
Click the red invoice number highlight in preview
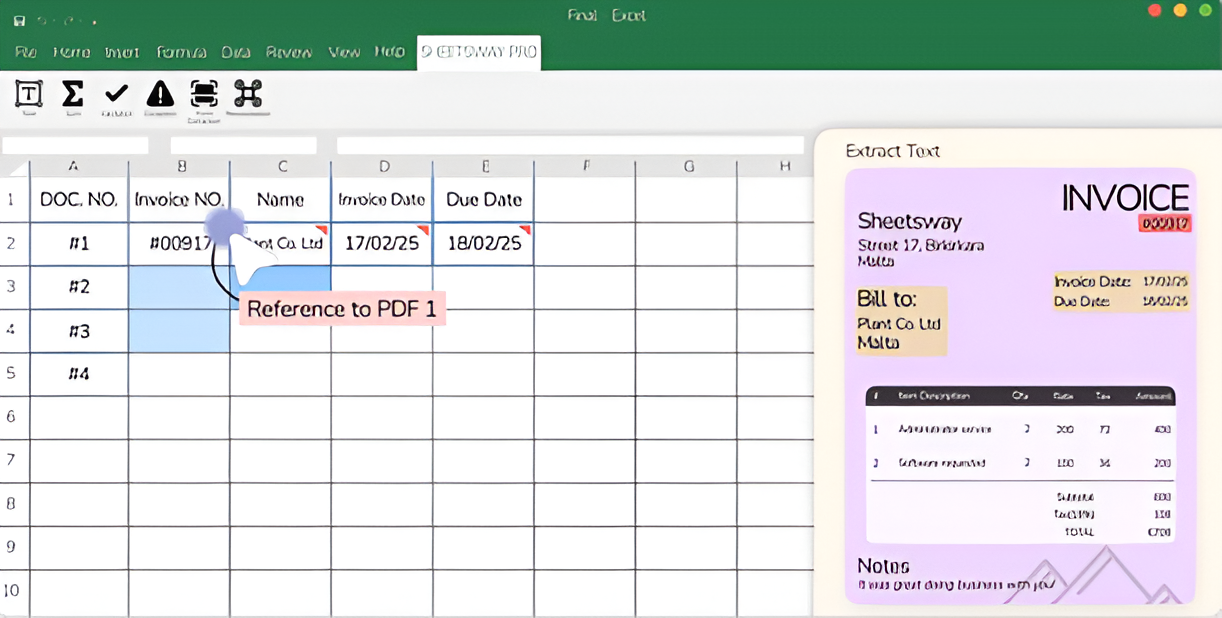[1165, 223]
